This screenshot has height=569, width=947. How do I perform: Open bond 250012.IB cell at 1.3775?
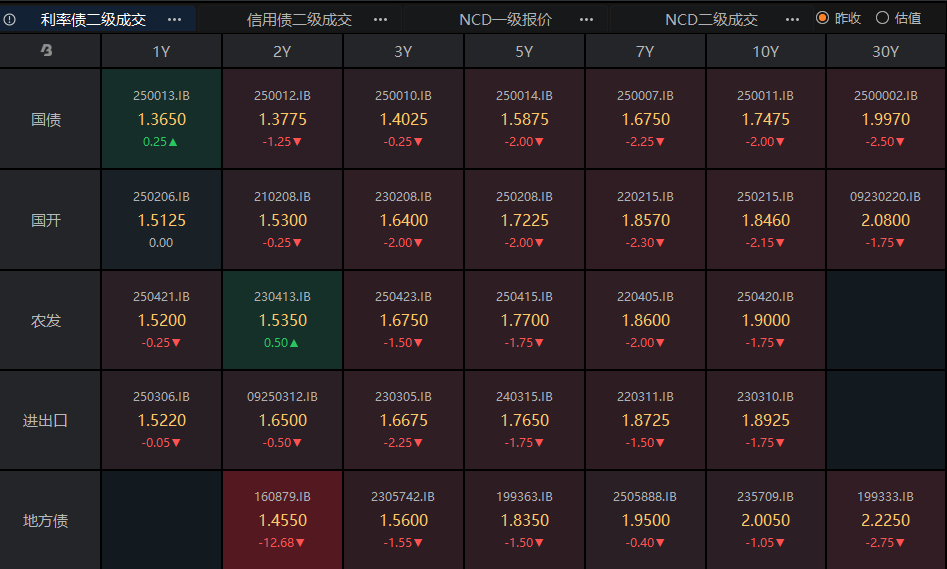(x=282, y=118)
